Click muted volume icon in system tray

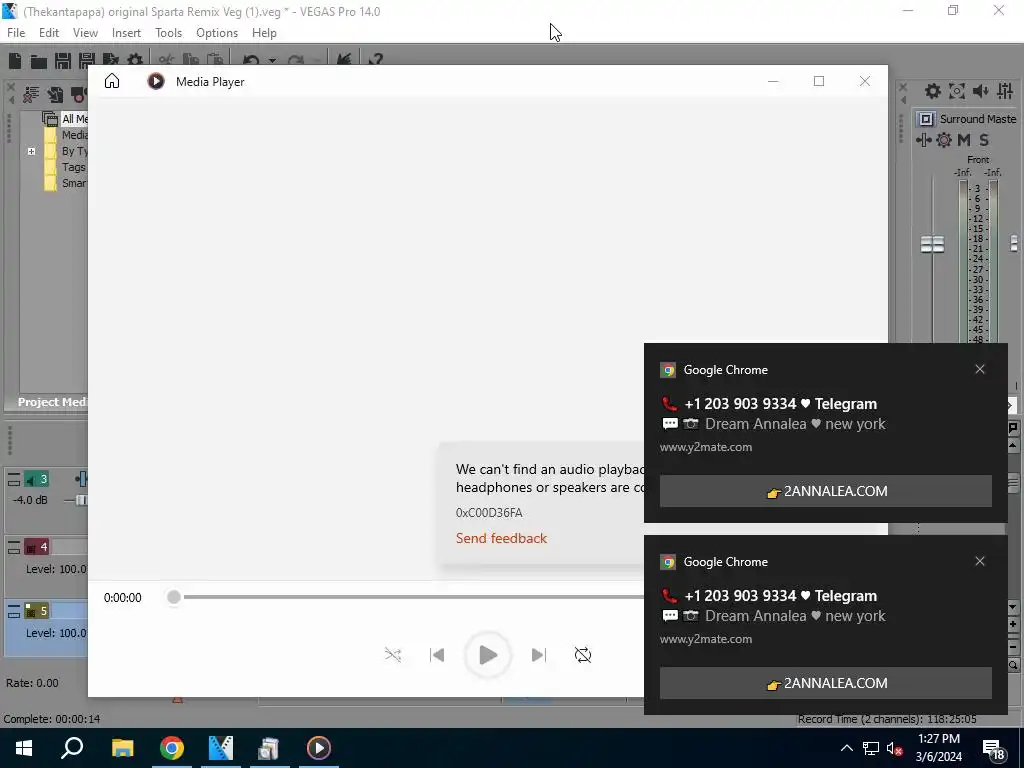[x=894, y=748]
